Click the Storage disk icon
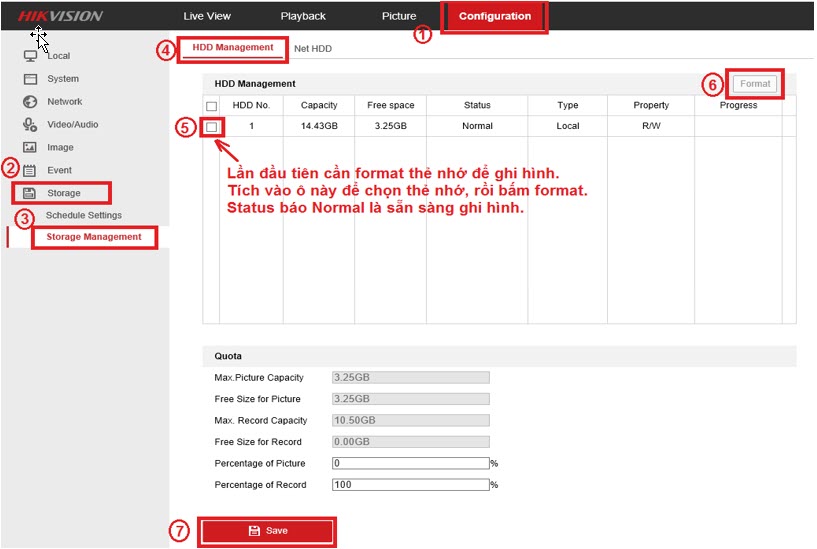The height and width of the screenshot is (549, 817). pos(30,193)
